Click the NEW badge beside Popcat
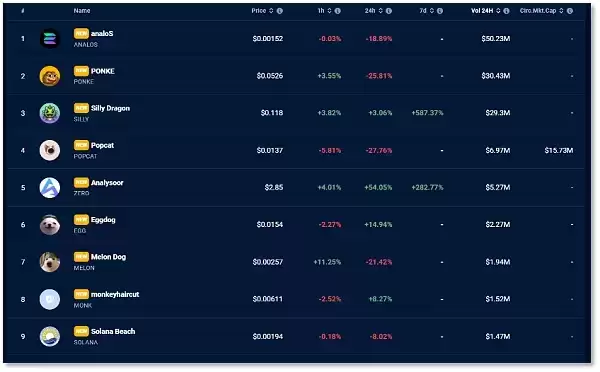This screenshot has height=372, width=600. [x=81, y=145]
